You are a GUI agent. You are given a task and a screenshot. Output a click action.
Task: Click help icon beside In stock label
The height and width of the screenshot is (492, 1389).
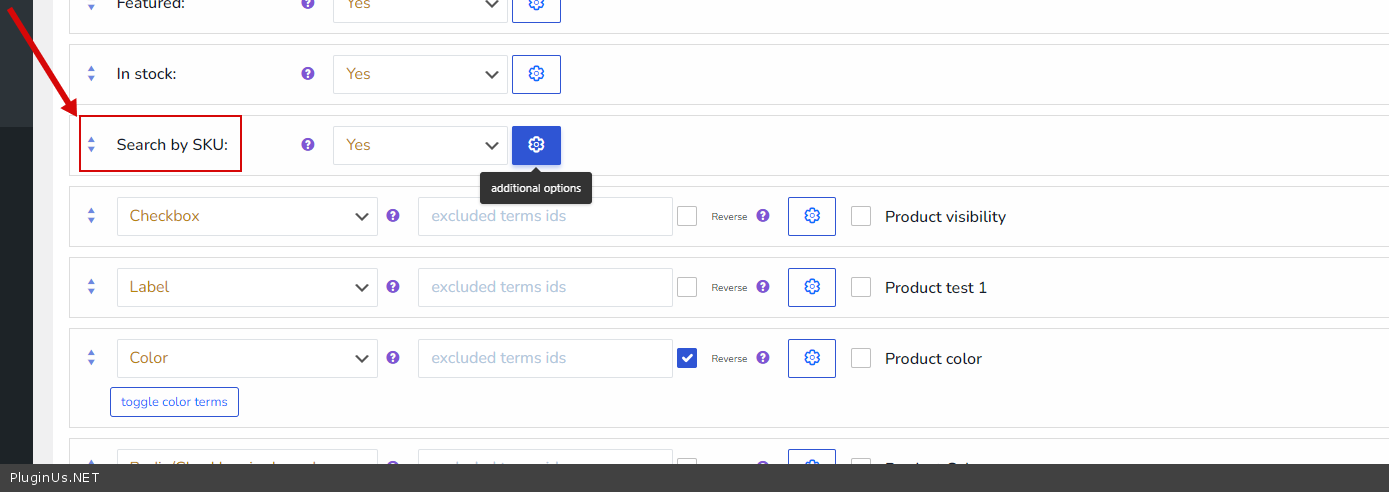coord(308,74)
